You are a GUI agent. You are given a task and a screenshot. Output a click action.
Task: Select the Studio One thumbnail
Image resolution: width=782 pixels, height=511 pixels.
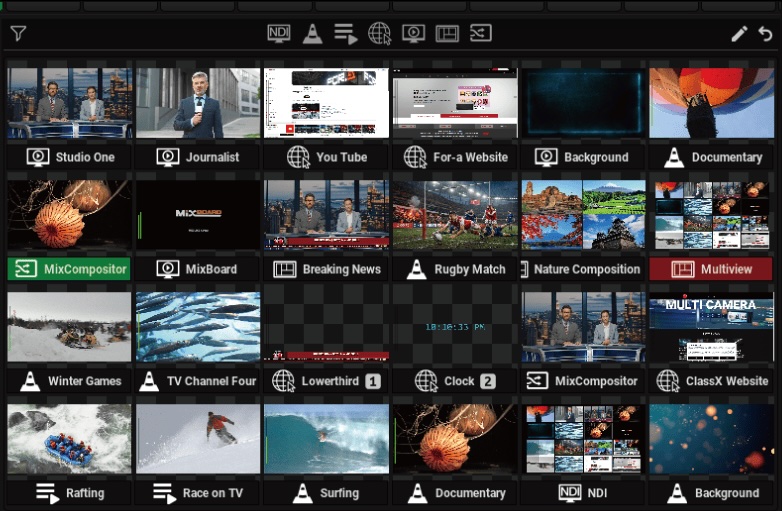pyautogui.click(x=70, y=103)
